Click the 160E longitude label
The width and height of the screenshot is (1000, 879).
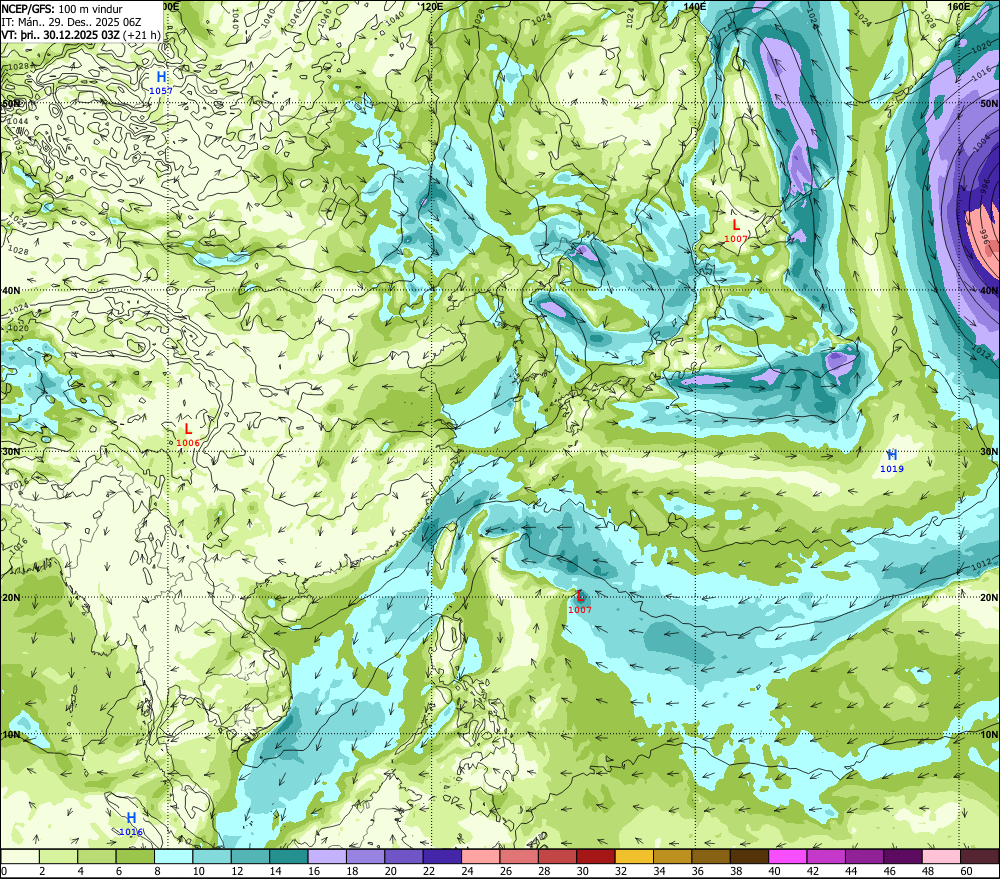click(959, 6)
